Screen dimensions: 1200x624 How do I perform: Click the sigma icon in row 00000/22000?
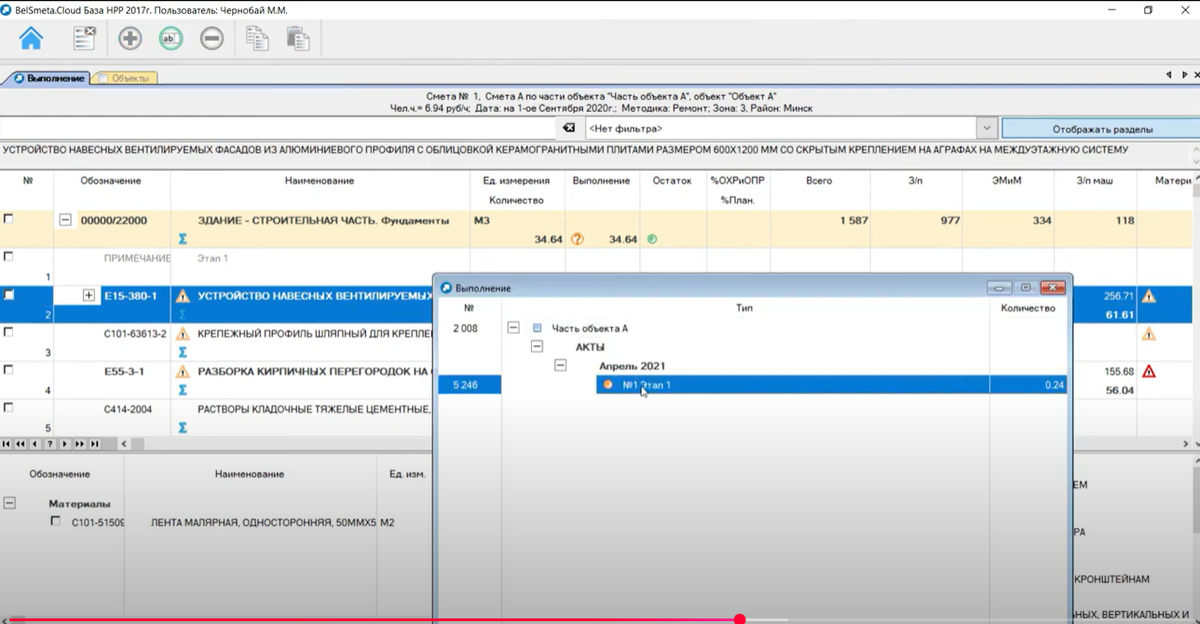coord(182,239)
